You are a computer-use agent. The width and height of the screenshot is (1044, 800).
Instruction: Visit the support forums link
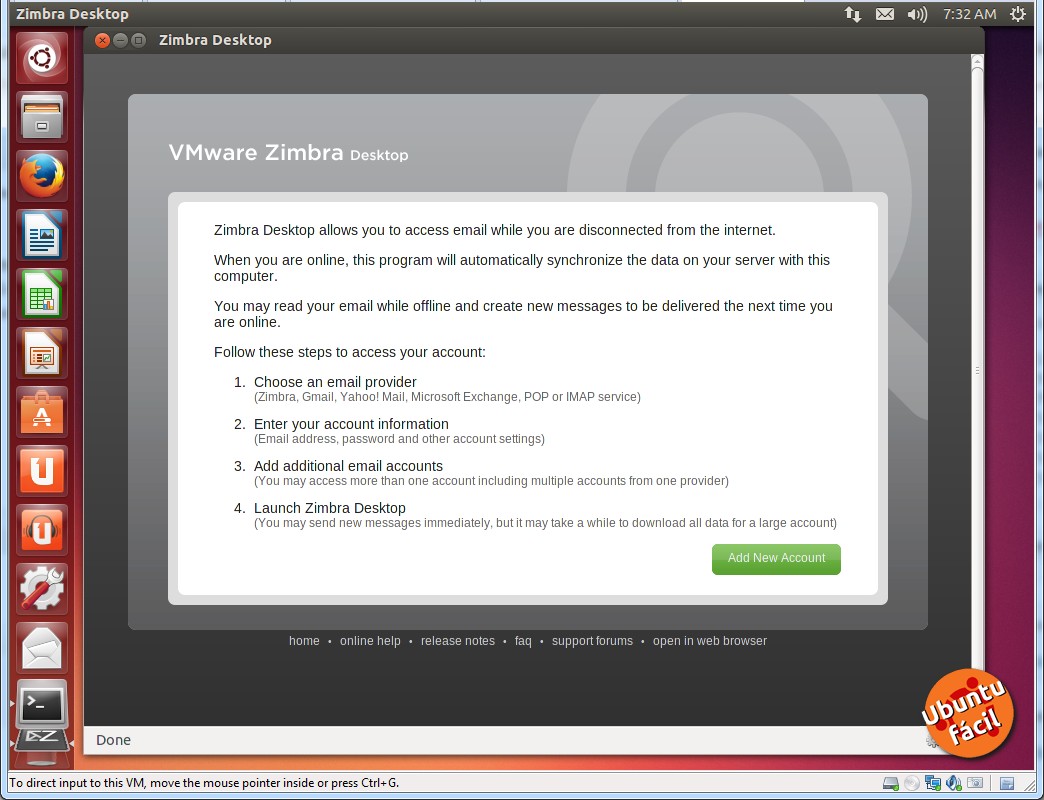(593, 641)
